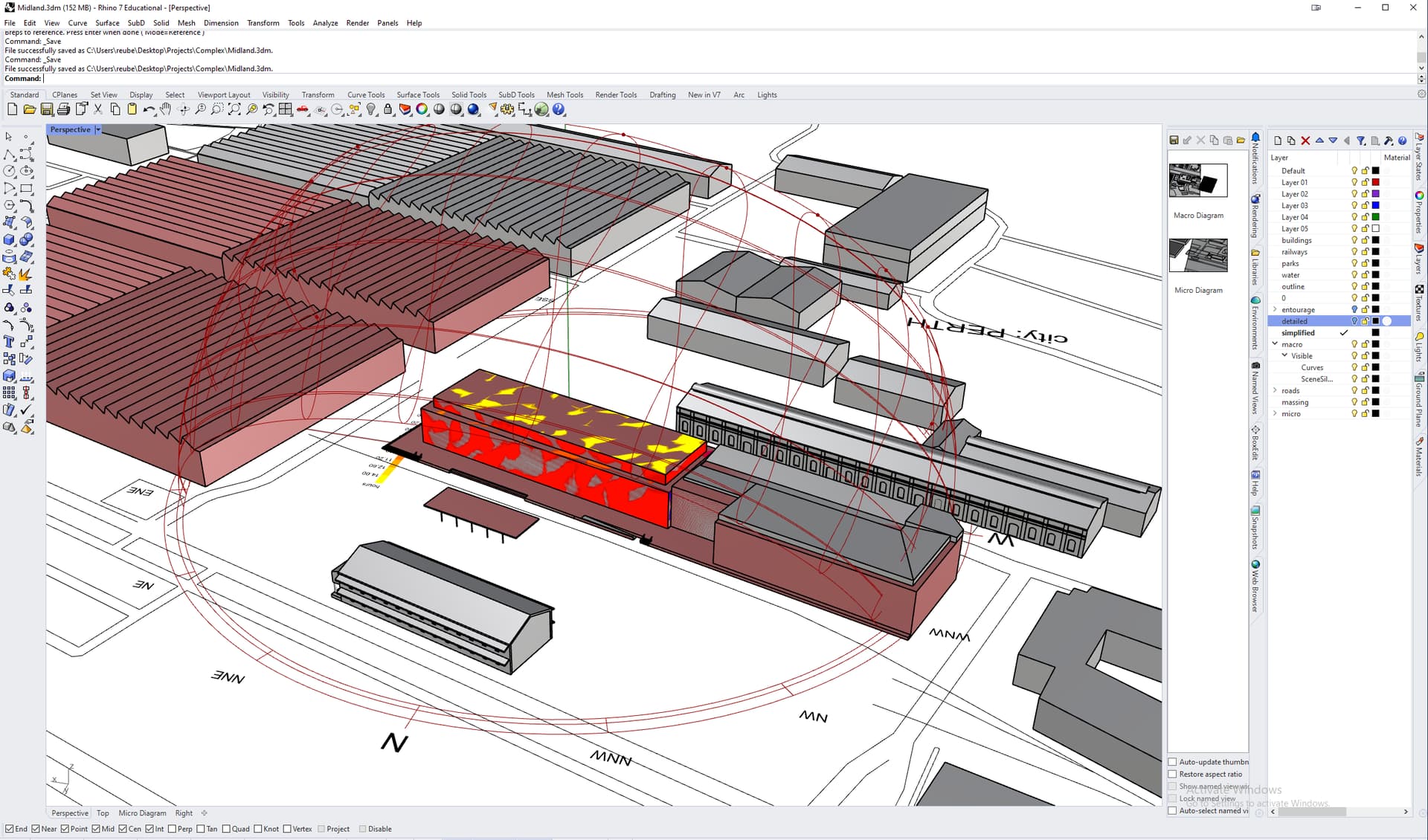Viewport: 1428px width, 840px height.
Task: Click the Pan (hand) tool icon
Action: 166,109
